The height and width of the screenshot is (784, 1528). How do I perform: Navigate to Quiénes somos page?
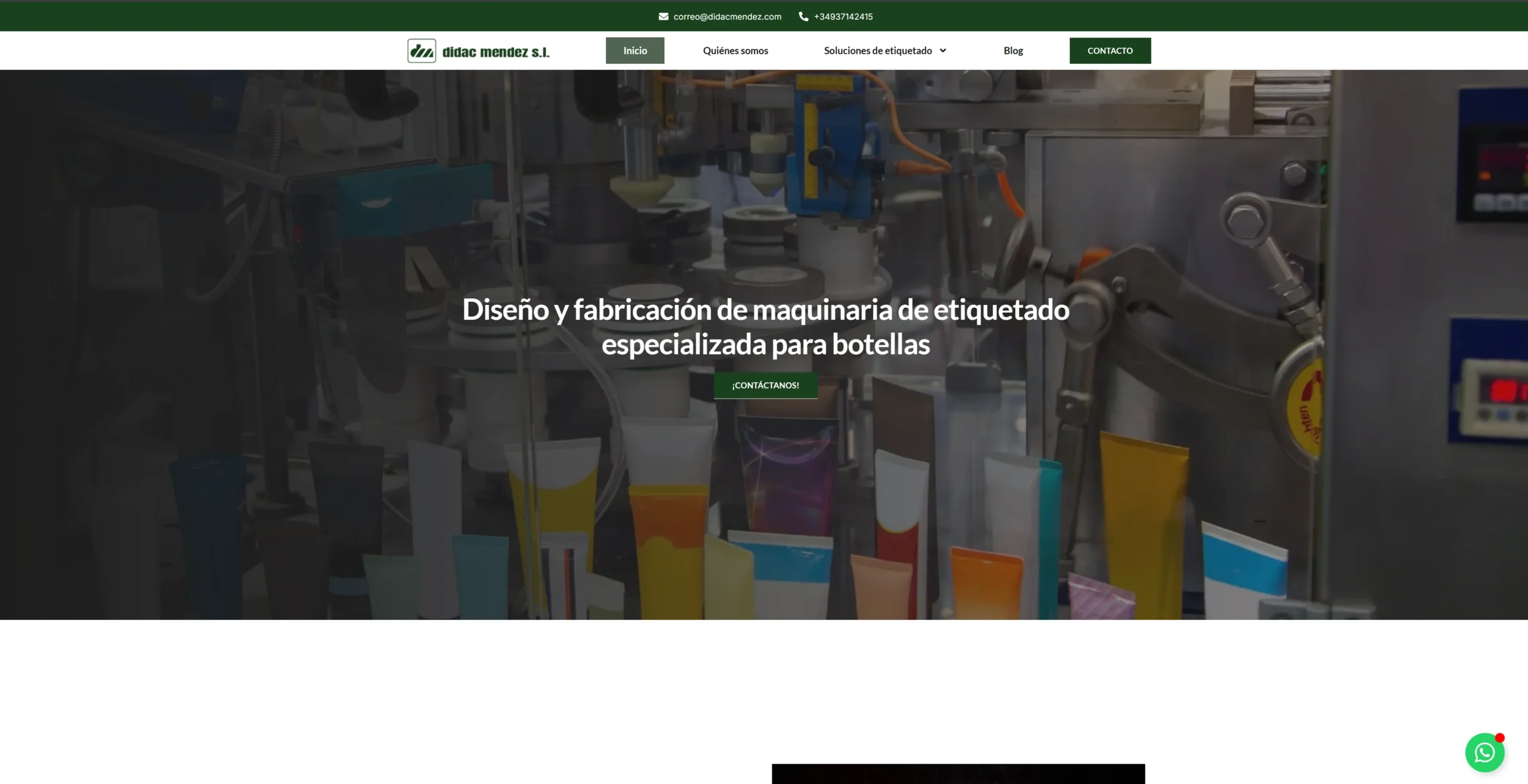(x=735, y=51)
